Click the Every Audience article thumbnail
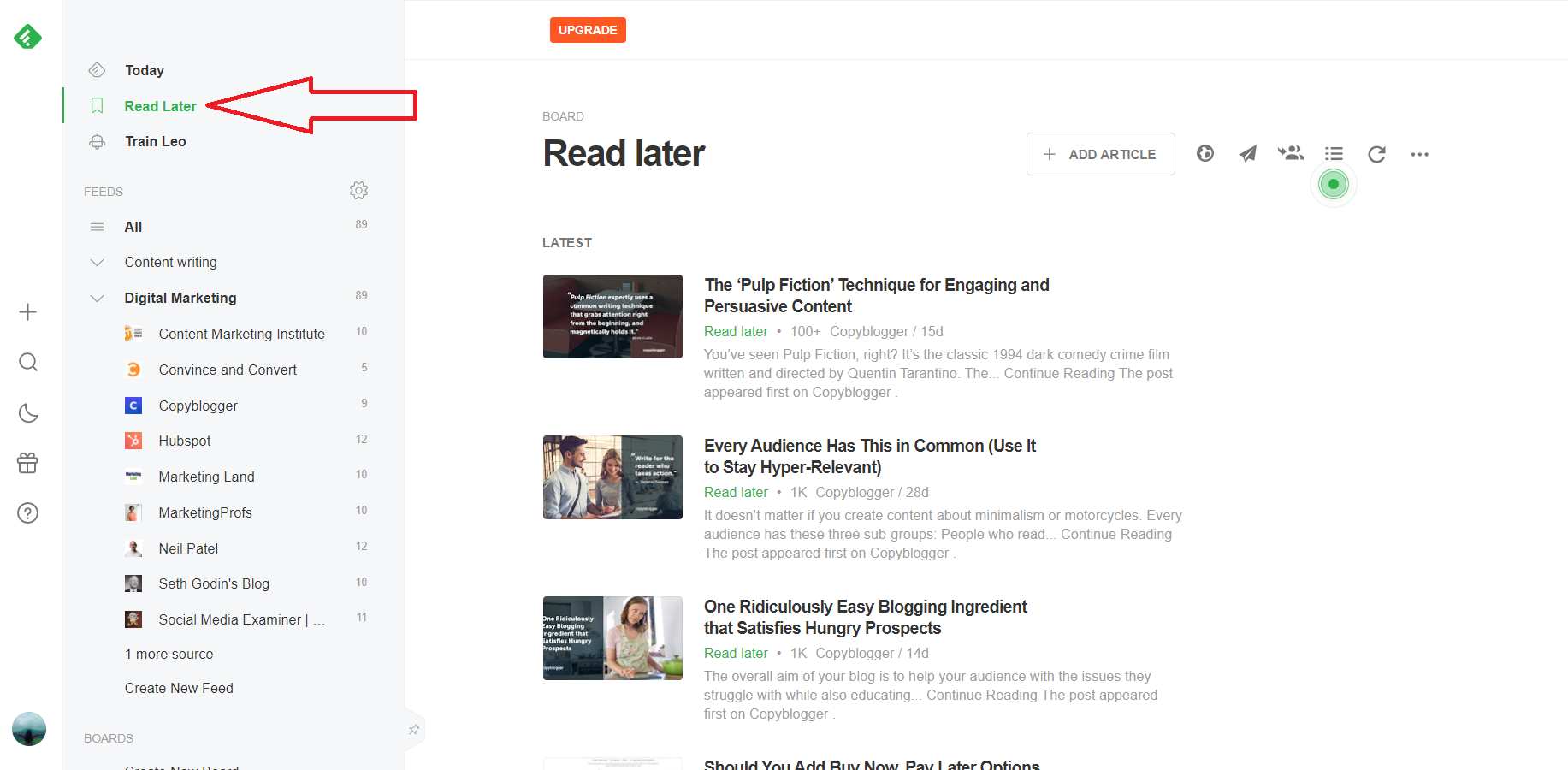This screenshot has height=770, width=1568. (612, 477)
